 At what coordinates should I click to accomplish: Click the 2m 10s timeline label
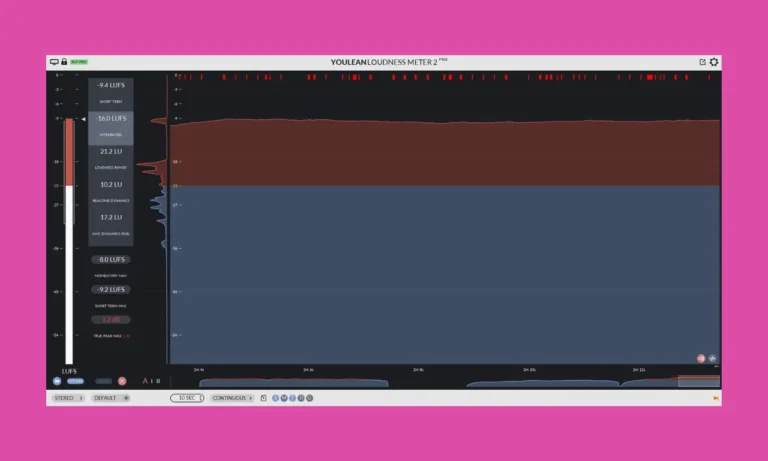click(529, 370)
